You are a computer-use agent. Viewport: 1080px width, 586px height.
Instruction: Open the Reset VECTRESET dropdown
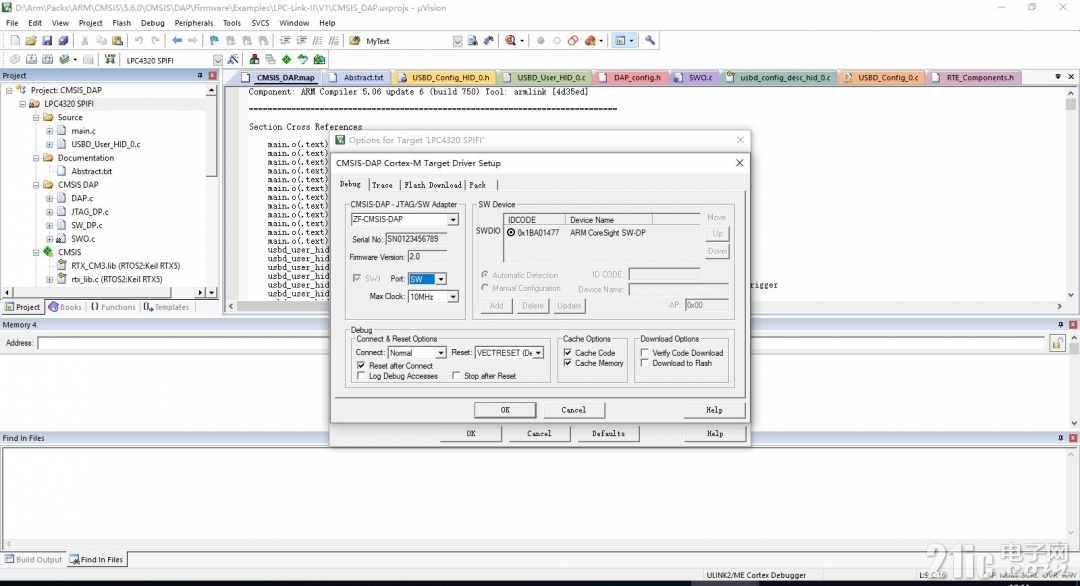538,353
